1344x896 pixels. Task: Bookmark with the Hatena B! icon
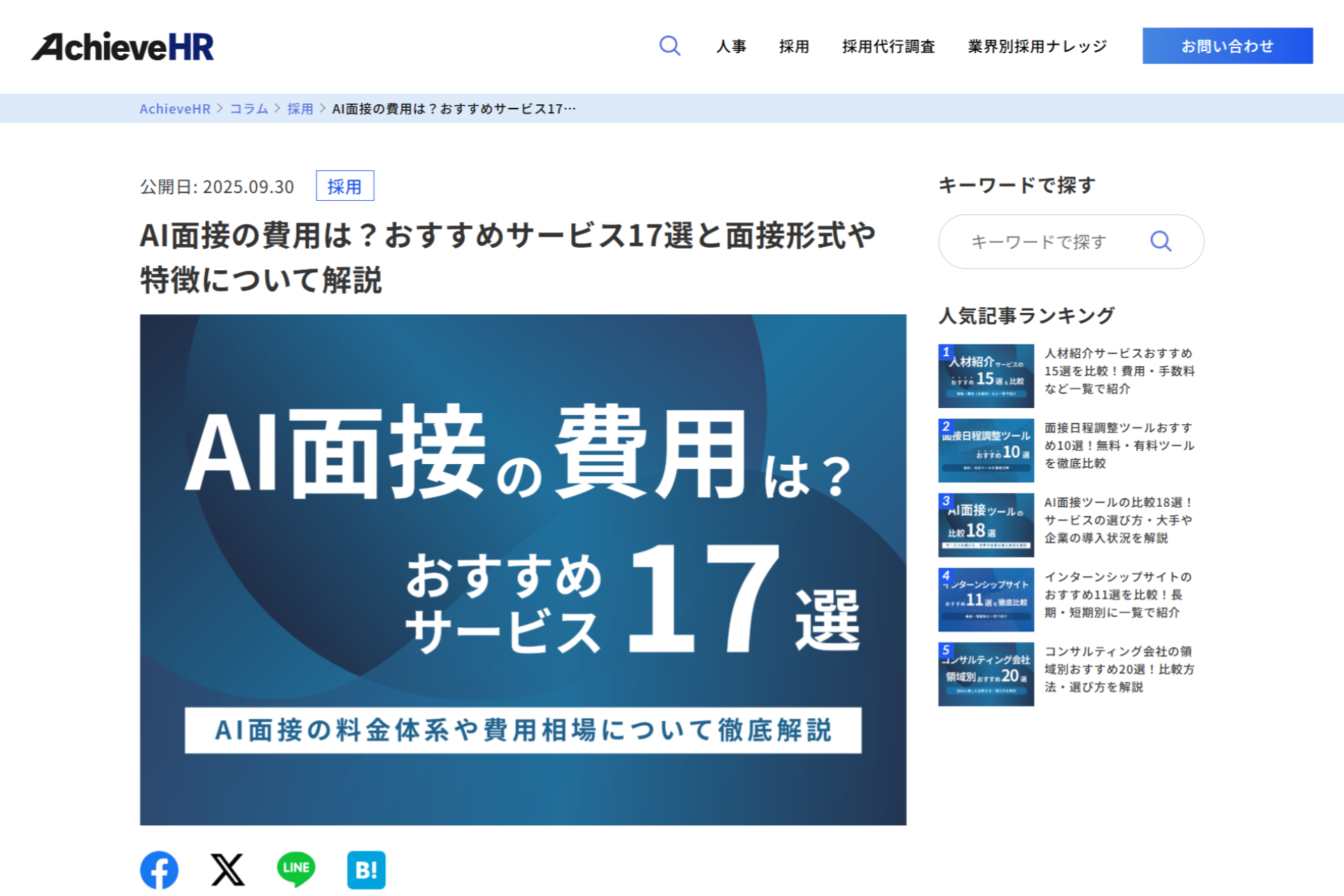point(366,870)
